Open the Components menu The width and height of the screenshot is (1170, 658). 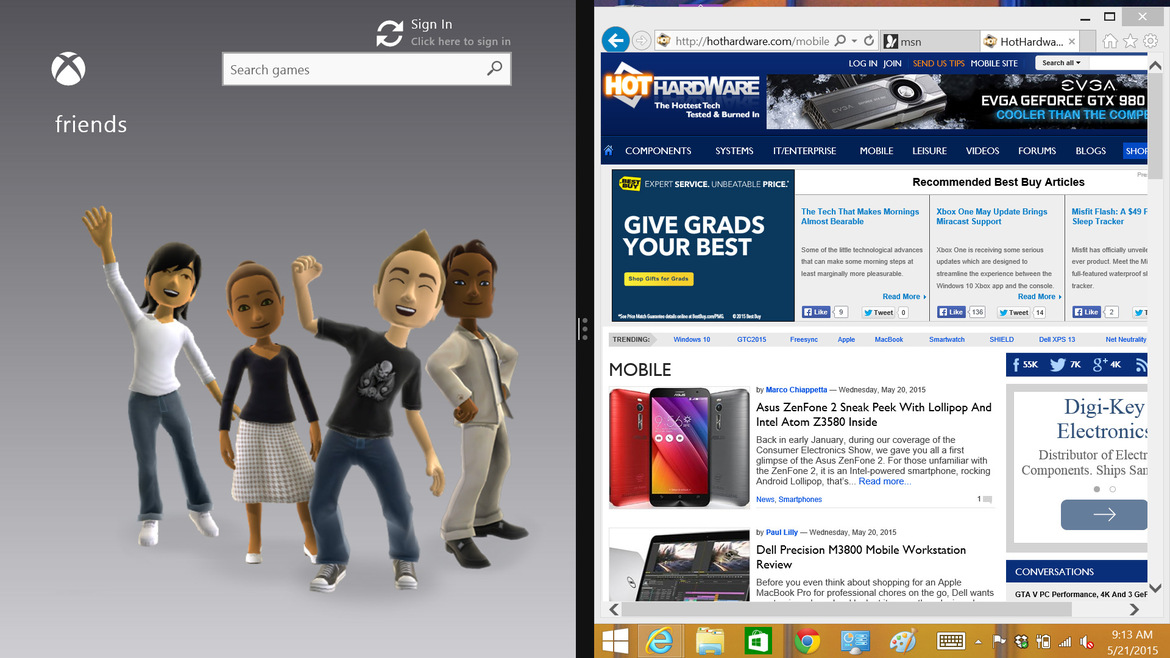point(658,151)
